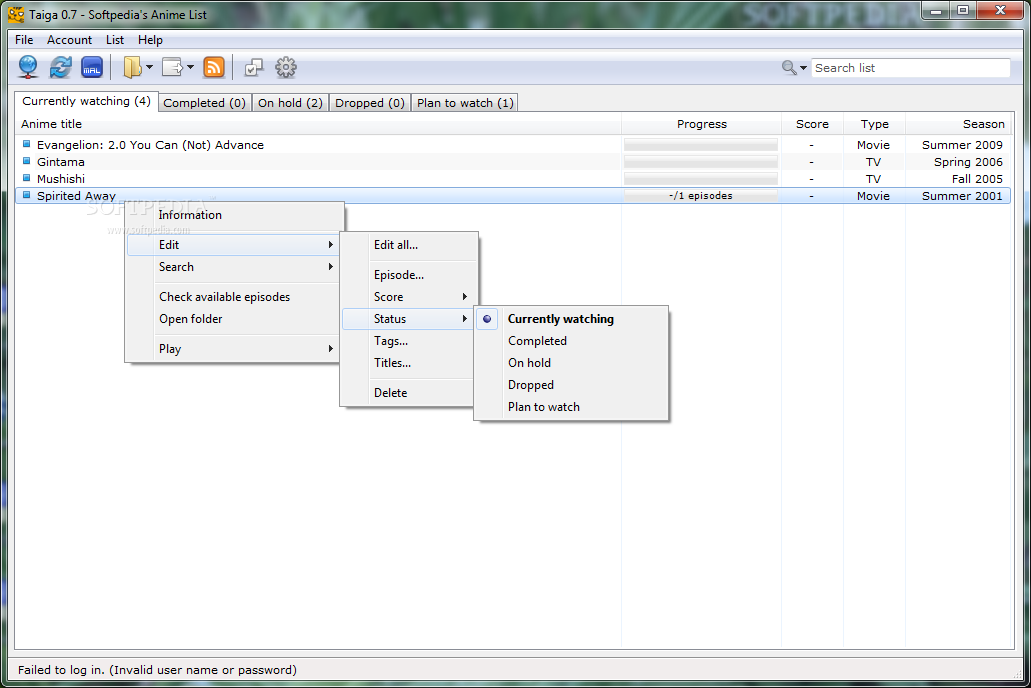Open the Account menu

click(x=69, y=40)
